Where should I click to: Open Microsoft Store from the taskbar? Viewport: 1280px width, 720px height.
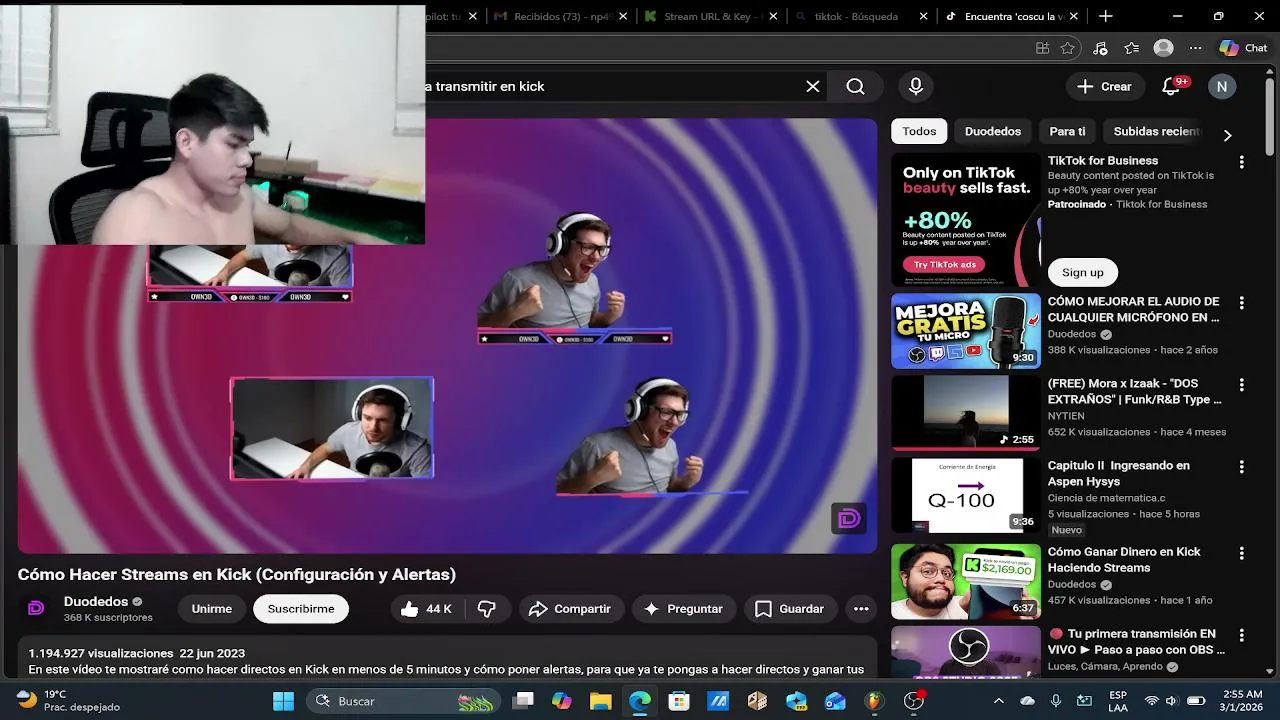point(679,701)
